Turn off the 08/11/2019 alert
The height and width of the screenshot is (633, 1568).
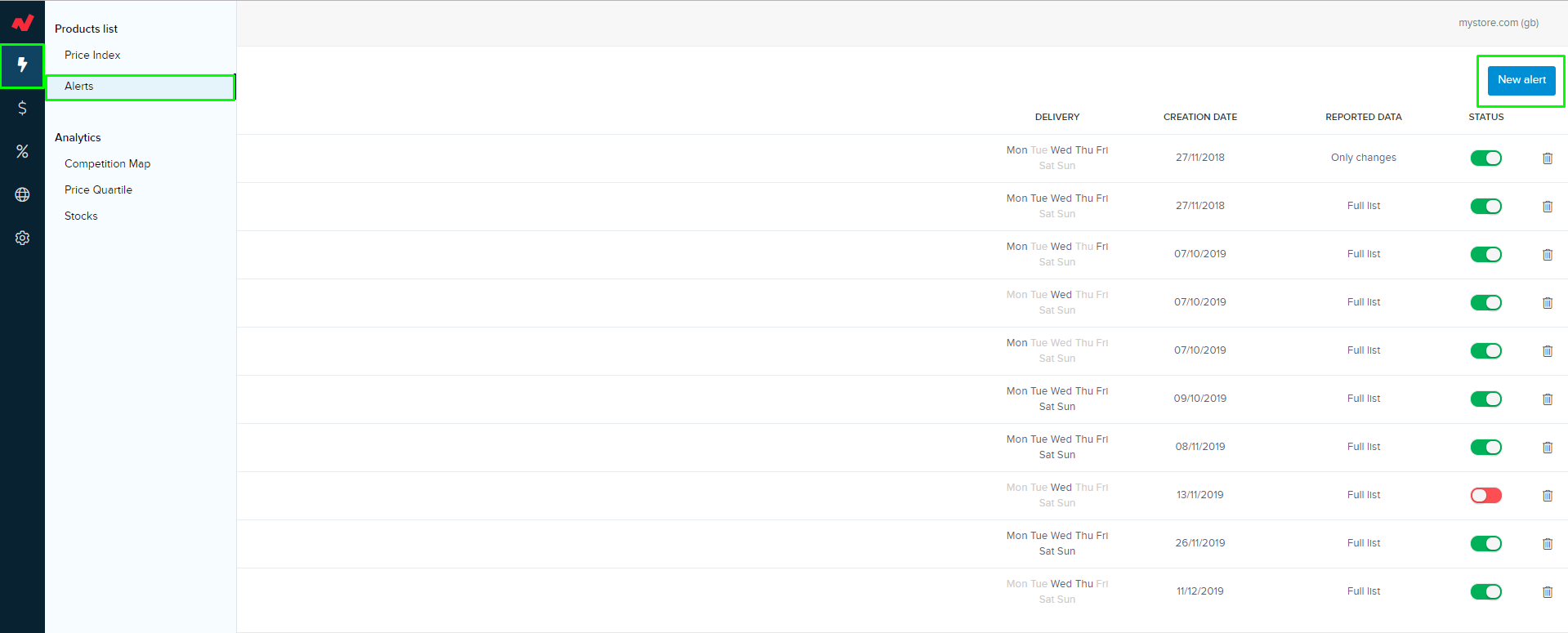pyautogui.click(x=1486, y=448)
